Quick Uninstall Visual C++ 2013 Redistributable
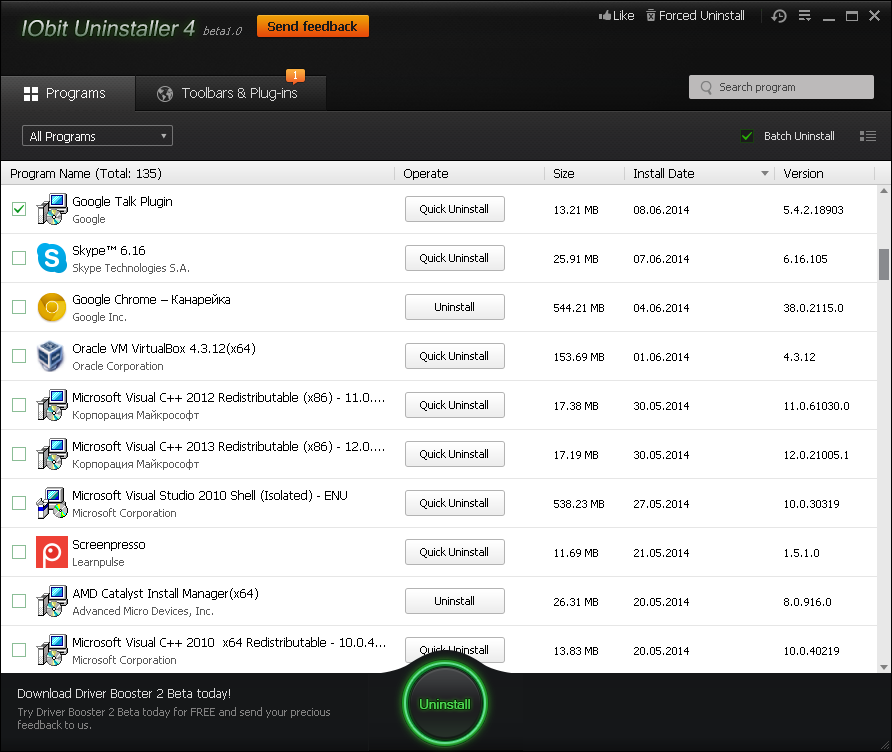This screenshot has height=752, width=892. 455,453
